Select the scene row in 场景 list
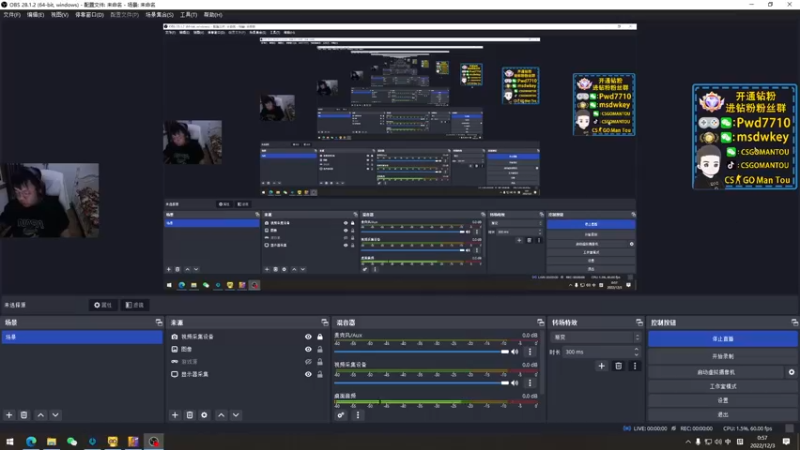This screenshot has width=800, height=450. coord(82,337)
